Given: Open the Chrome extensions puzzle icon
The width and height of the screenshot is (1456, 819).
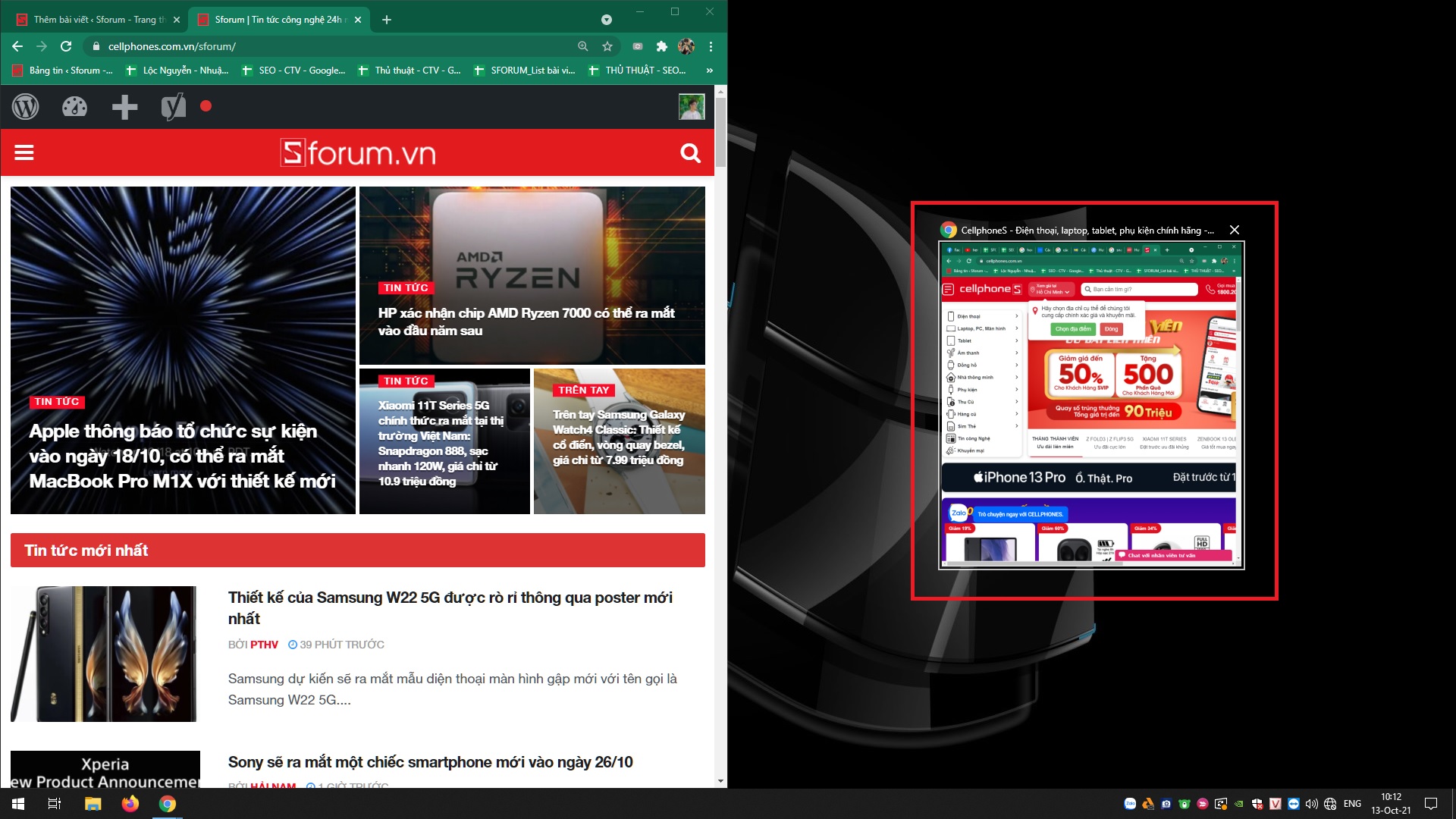Looking at the screenshot, I should pyautogui.click(x=662, y=46).
